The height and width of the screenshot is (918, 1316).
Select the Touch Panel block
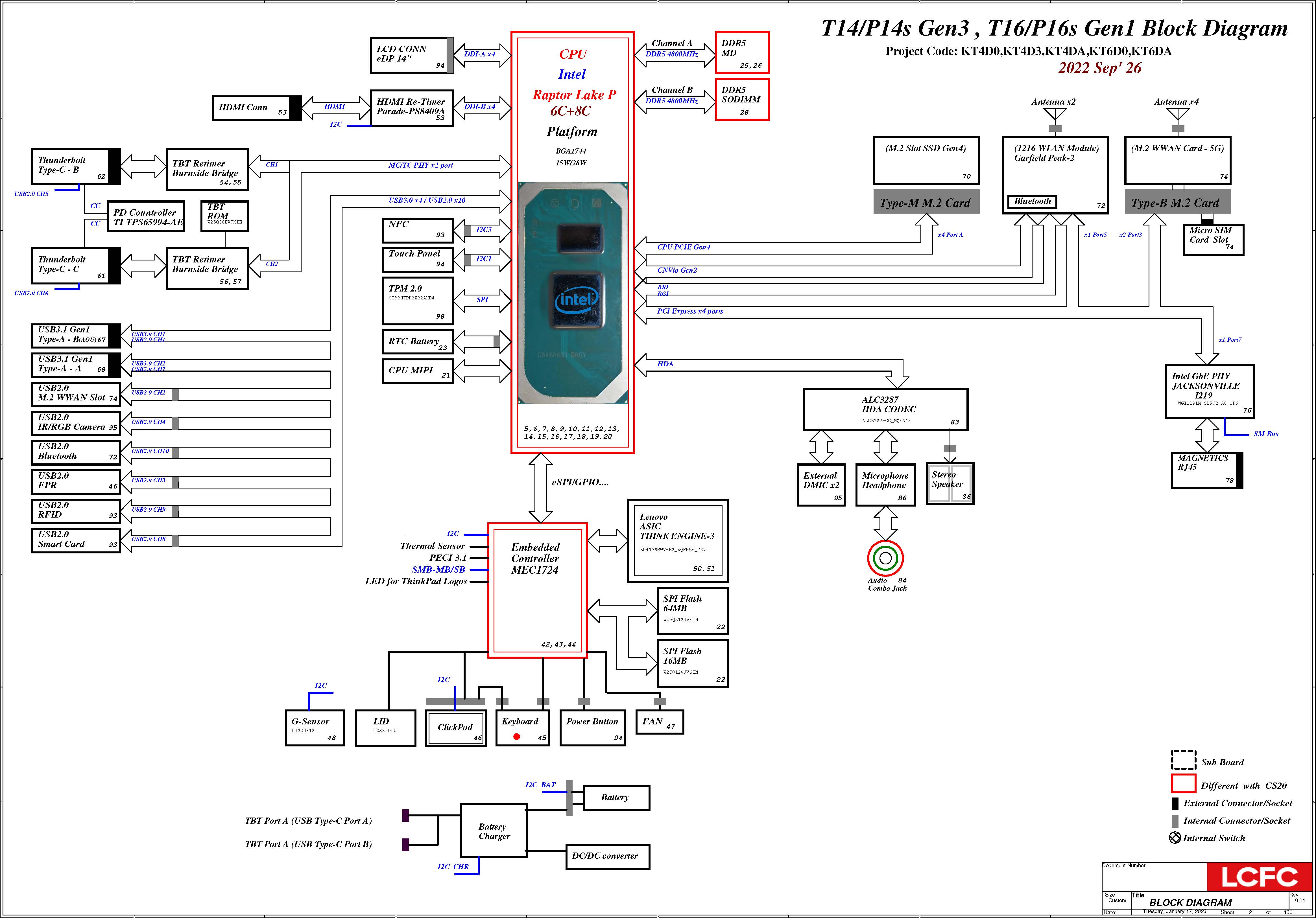tap(418, 260)
